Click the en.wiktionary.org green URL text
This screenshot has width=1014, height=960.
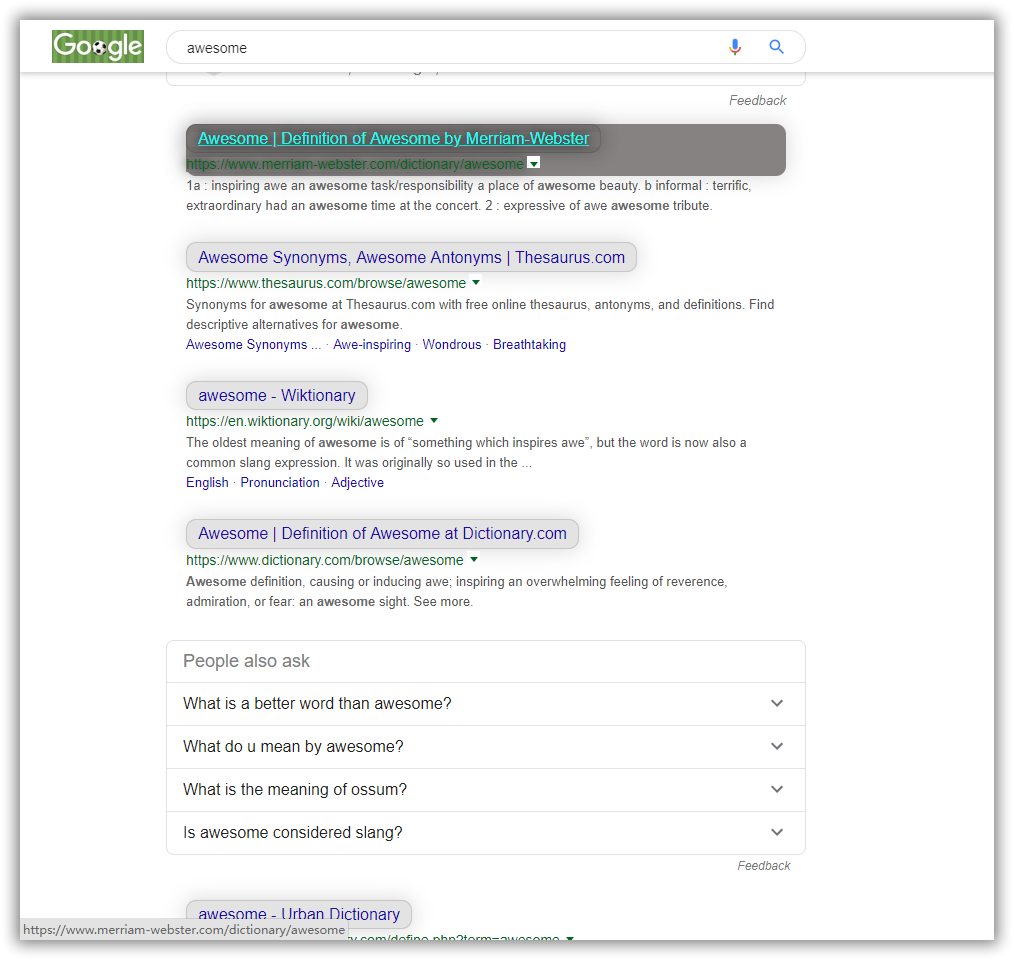point(305,421)
